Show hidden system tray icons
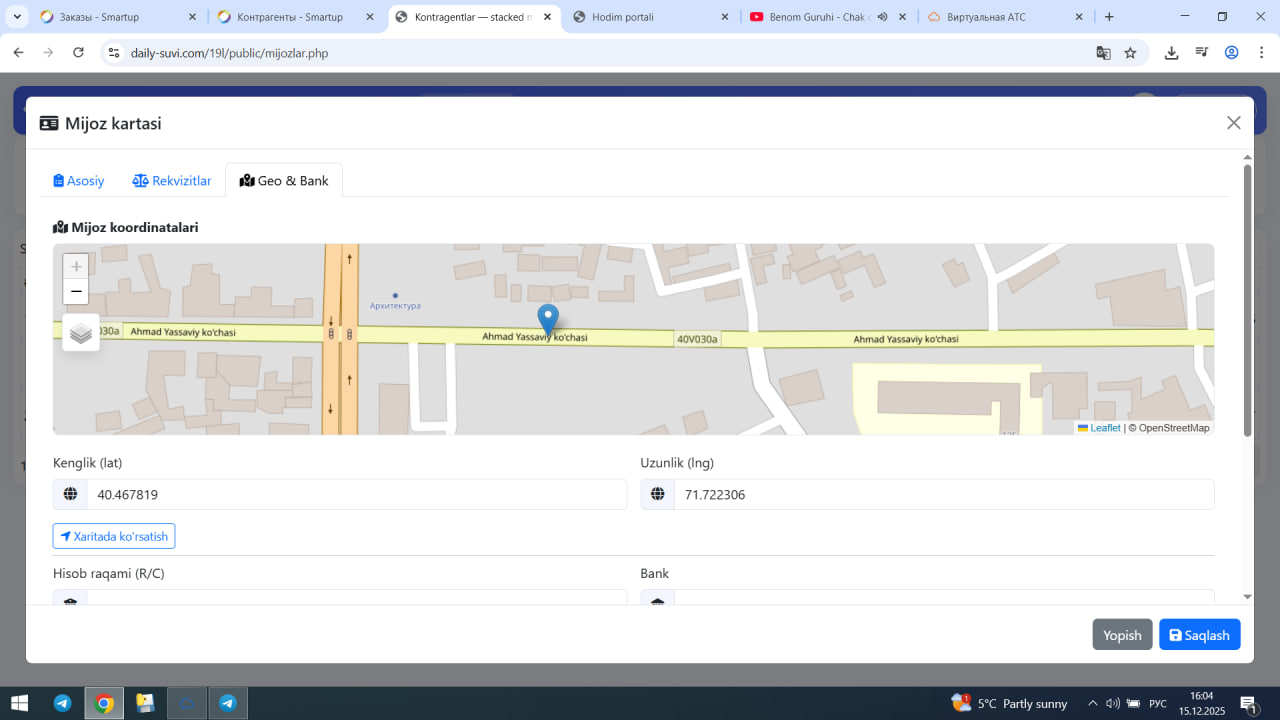This screenshot has height=720, width=1280. pyautogui.click(x=1092, y=703)
